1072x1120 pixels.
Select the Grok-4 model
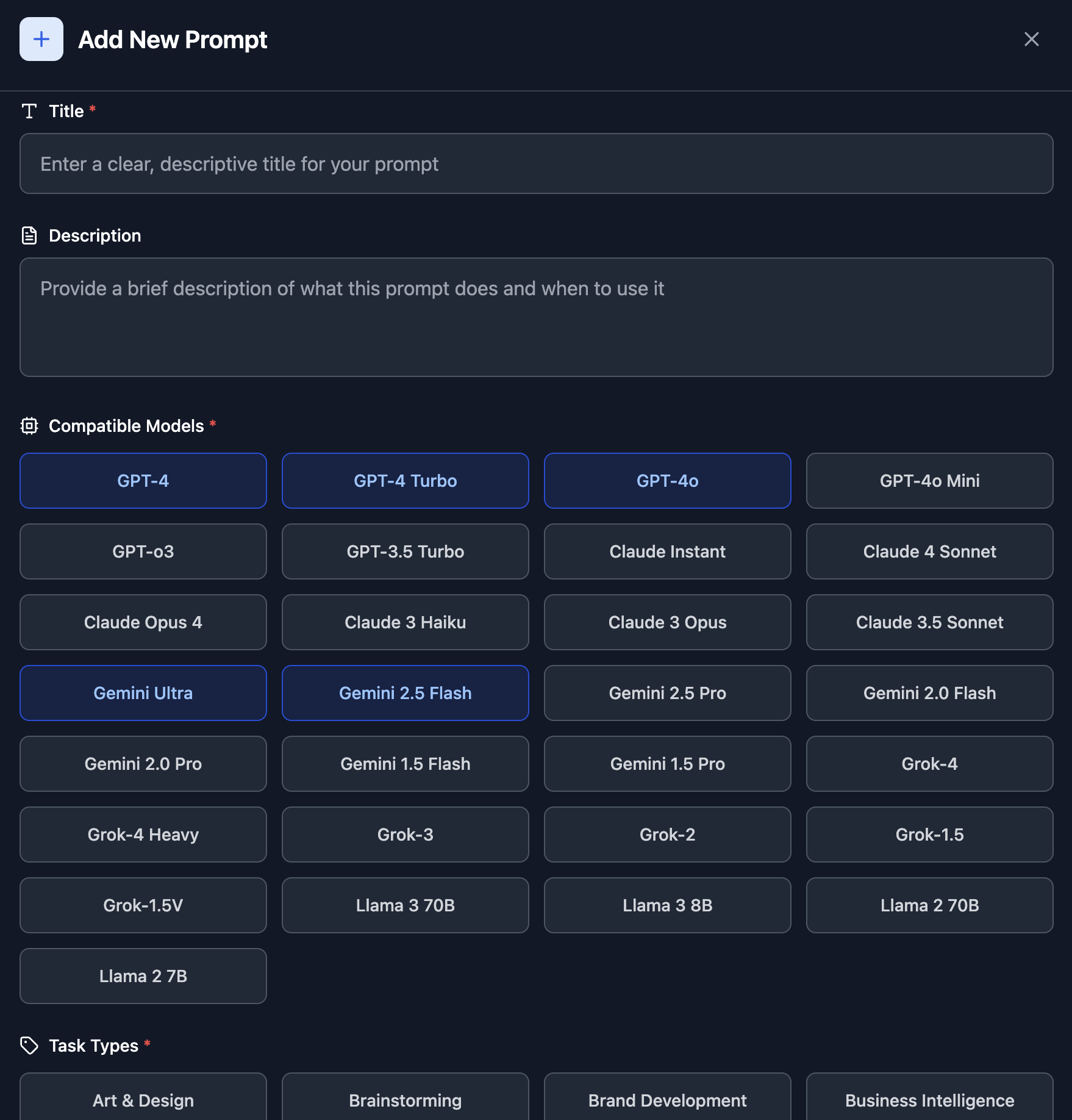(x=930, y=764)
